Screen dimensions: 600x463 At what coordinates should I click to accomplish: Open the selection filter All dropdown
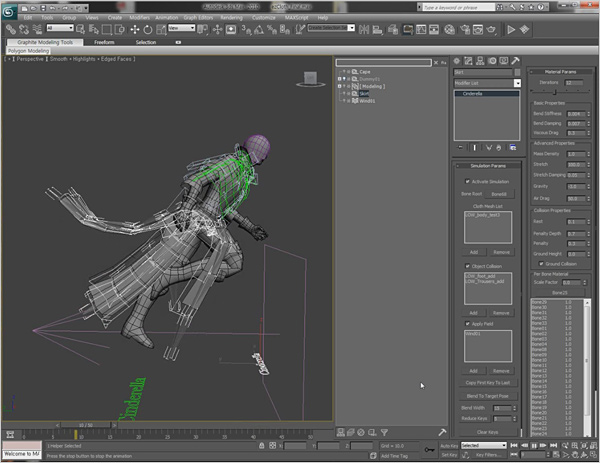tap(60, 28)
